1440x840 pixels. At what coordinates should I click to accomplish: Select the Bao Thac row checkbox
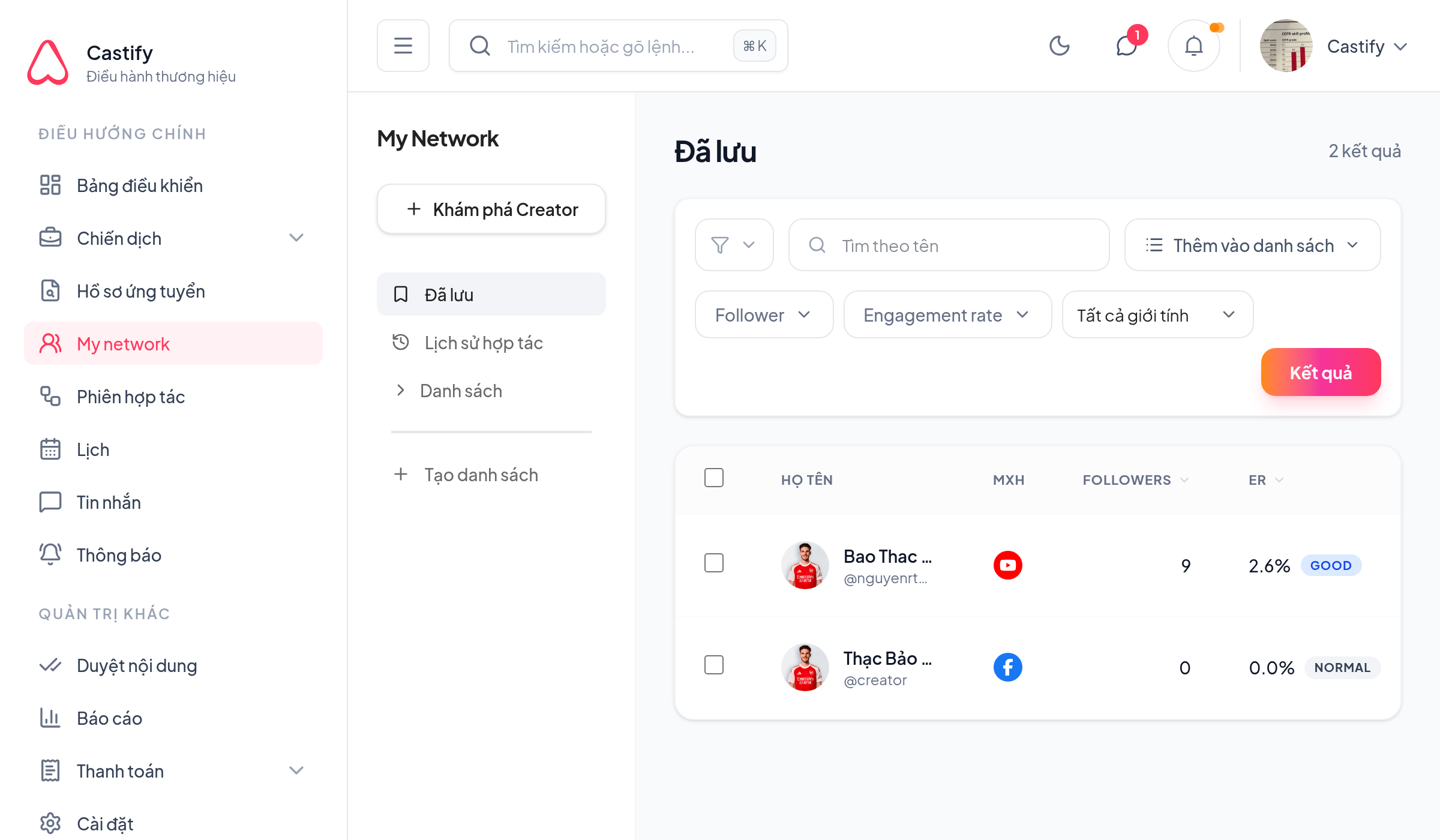[714, 563]
